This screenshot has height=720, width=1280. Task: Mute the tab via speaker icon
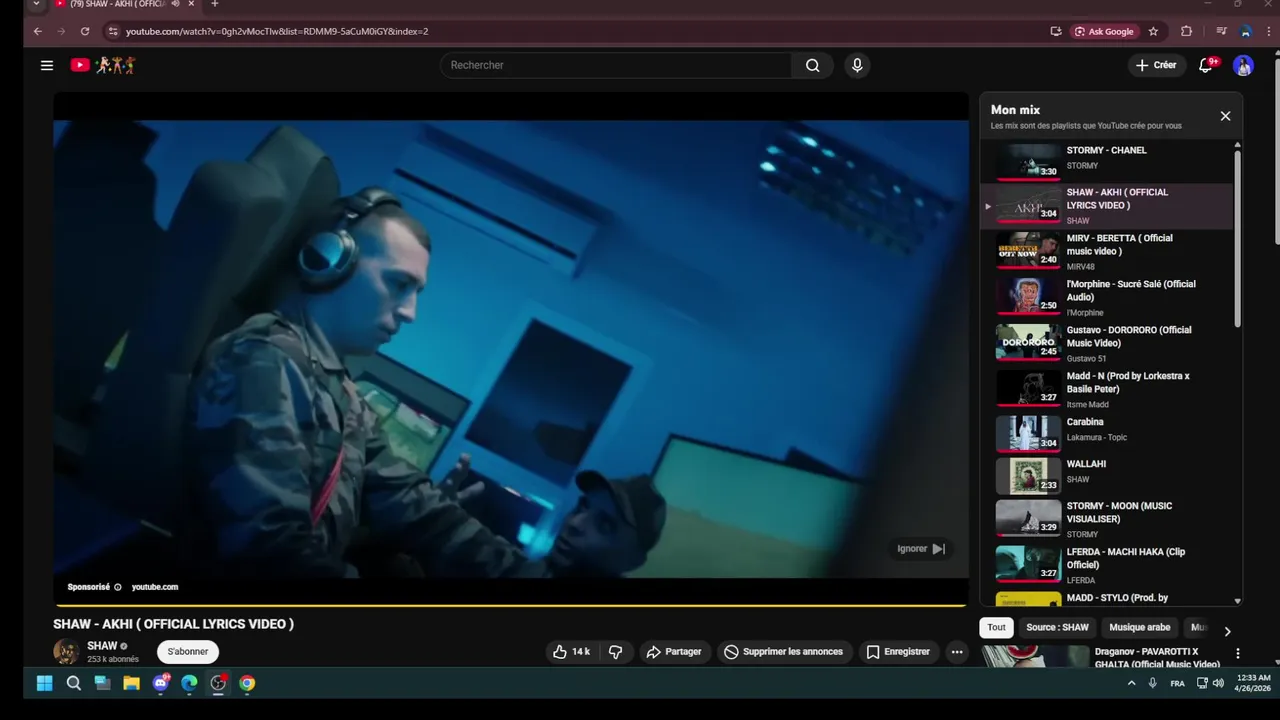[x=176, y=4]
